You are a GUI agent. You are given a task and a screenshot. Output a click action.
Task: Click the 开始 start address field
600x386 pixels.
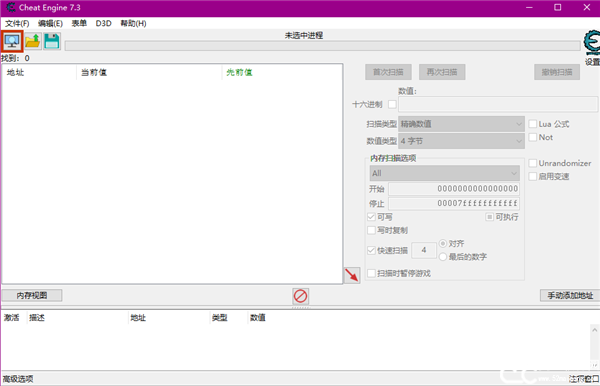[x=454, y=189]
